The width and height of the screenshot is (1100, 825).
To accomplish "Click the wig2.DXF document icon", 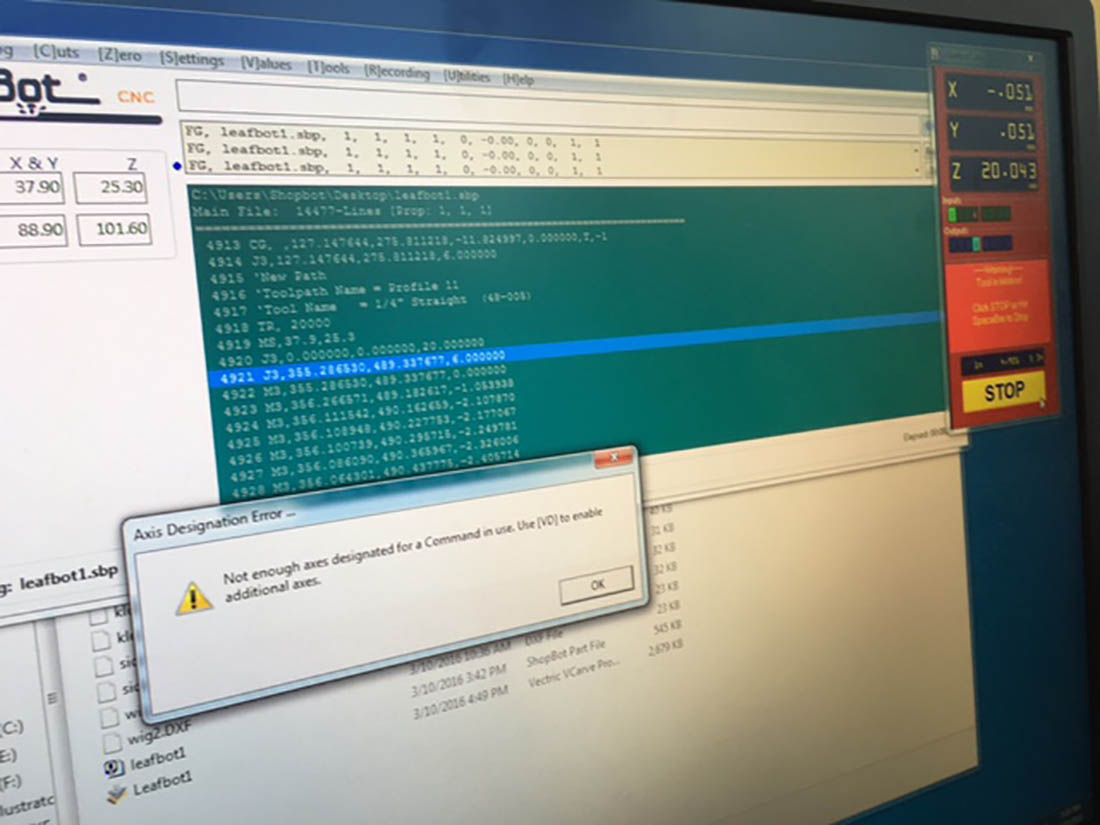I will tap(112, 742).
